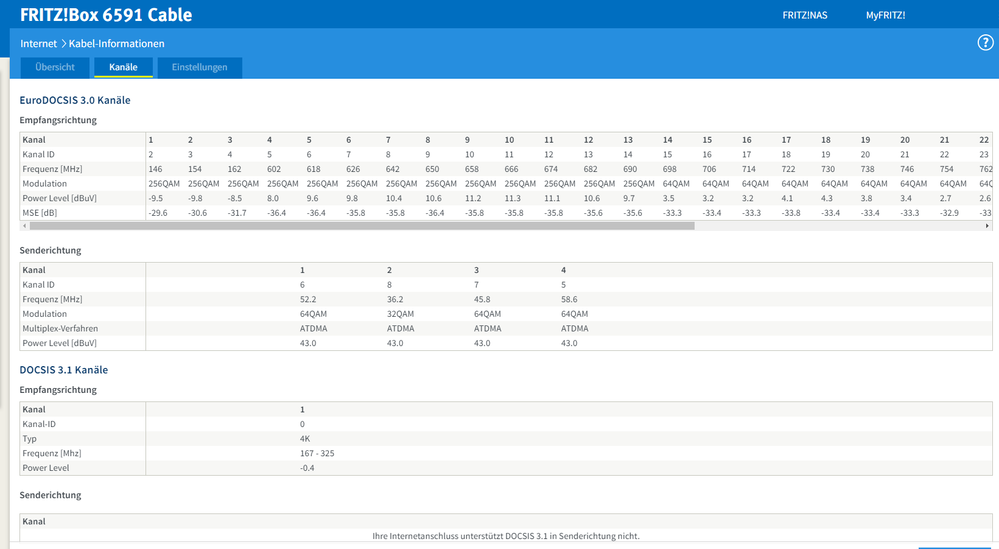Click the Kanal-ID row label in DOCSIS 3.1
This screenshot has height=549, width=999.
pyautogui.click(x=39, y=424)
